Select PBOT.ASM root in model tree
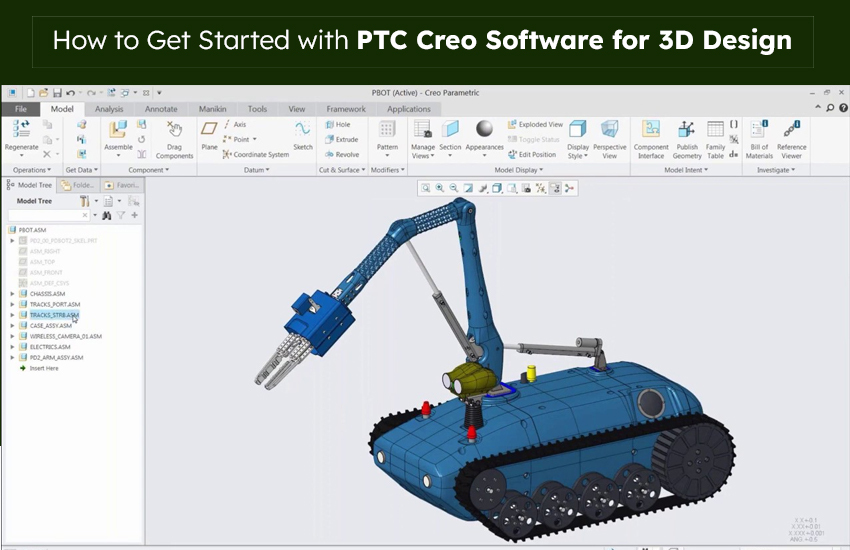Screen dimensions: 850x550 [32, 230]
